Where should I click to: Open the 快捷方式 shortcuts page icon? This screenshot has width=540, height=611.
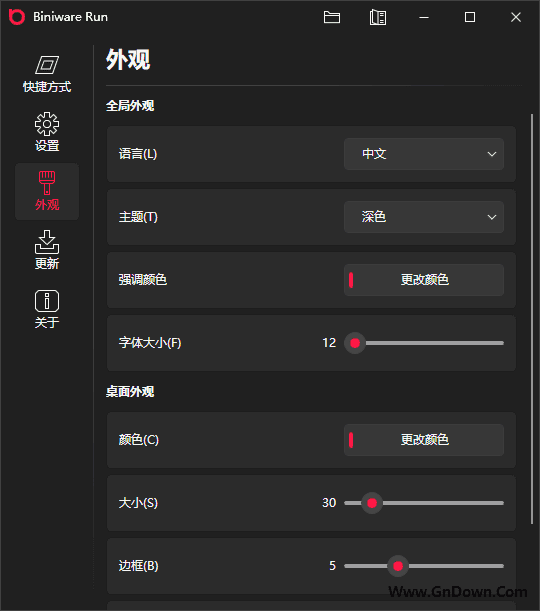coord(47,65)
